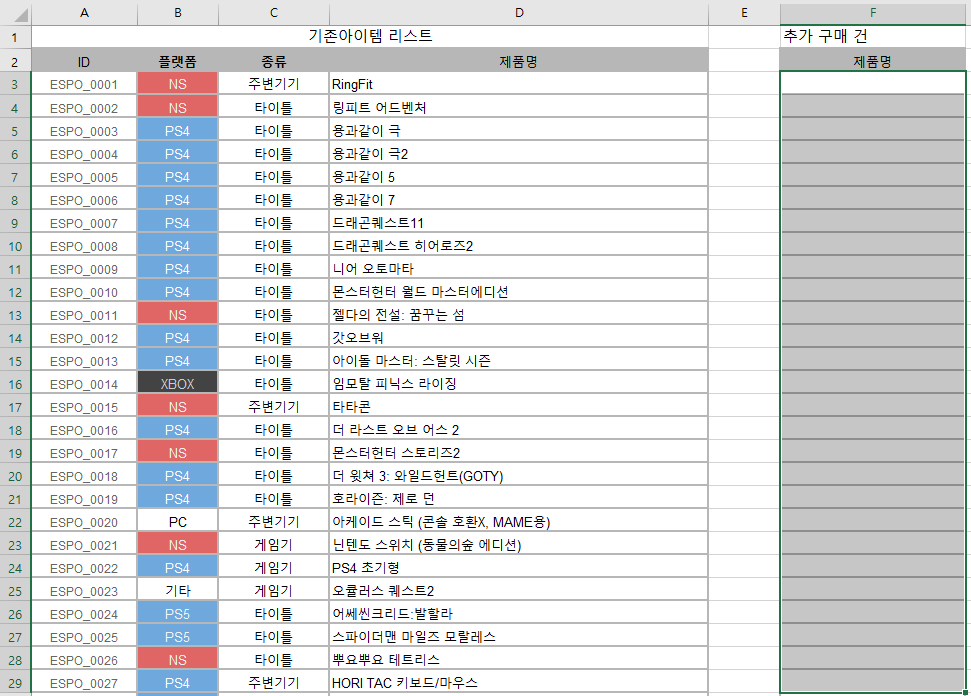This screenshot has height=696, width=971.
Task: Click the '플랫폼' header cell
Action: pos(178,61)
